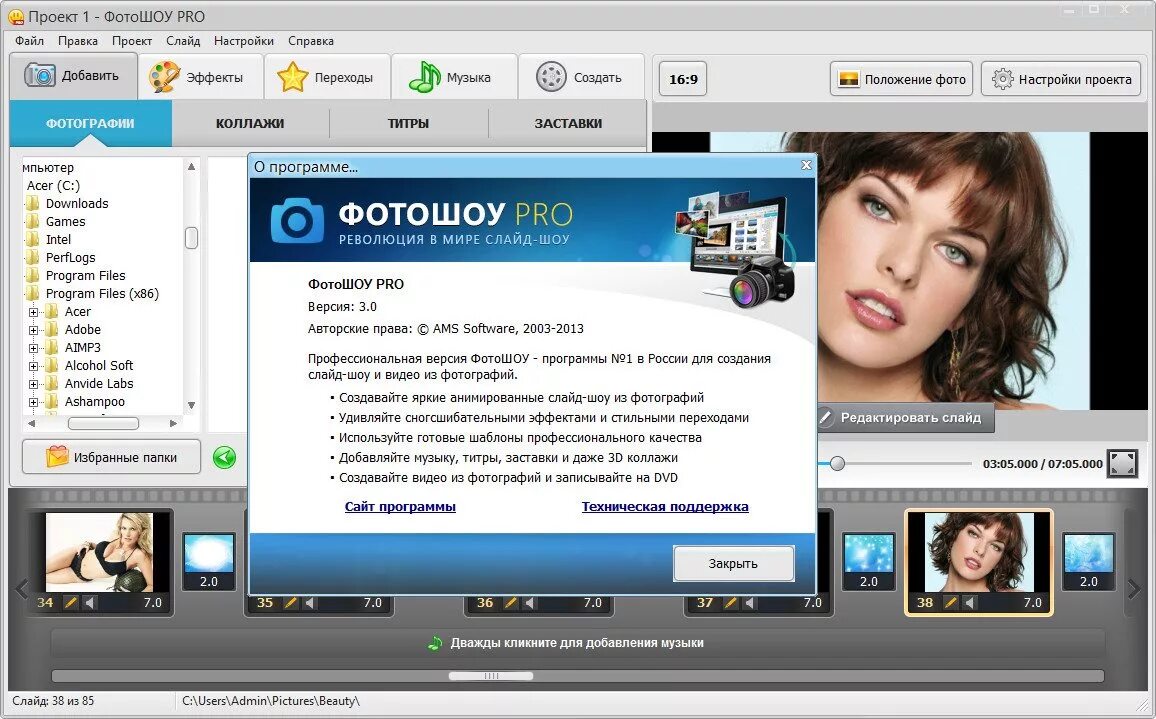Click the folder tree horizontal scrollbar thumb
Image resolution: width=1156 pixels, height=719 pixels.
103,423
